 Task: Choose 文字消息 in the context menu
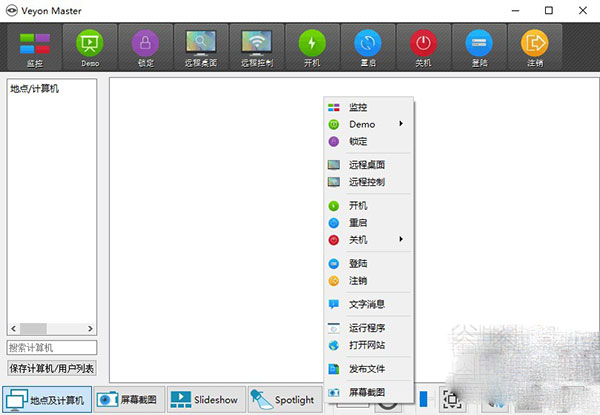click(368, 304)
